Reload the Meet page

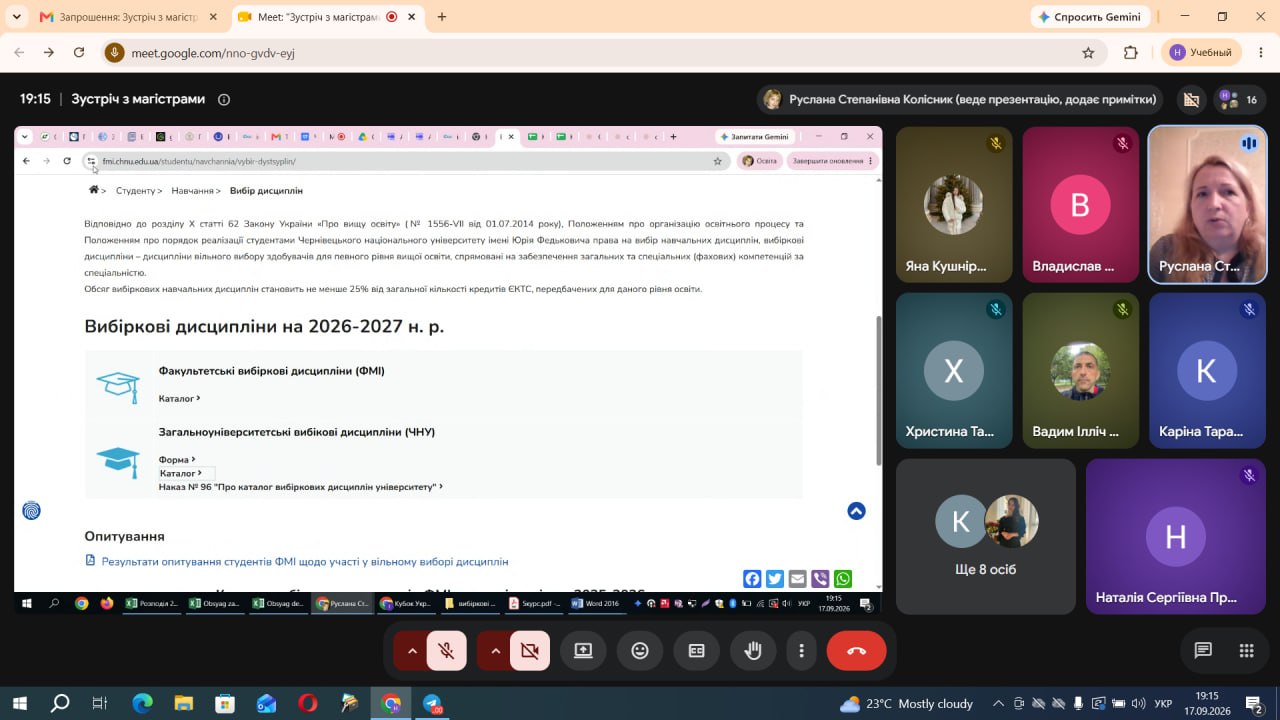click(x=79, y=53)
